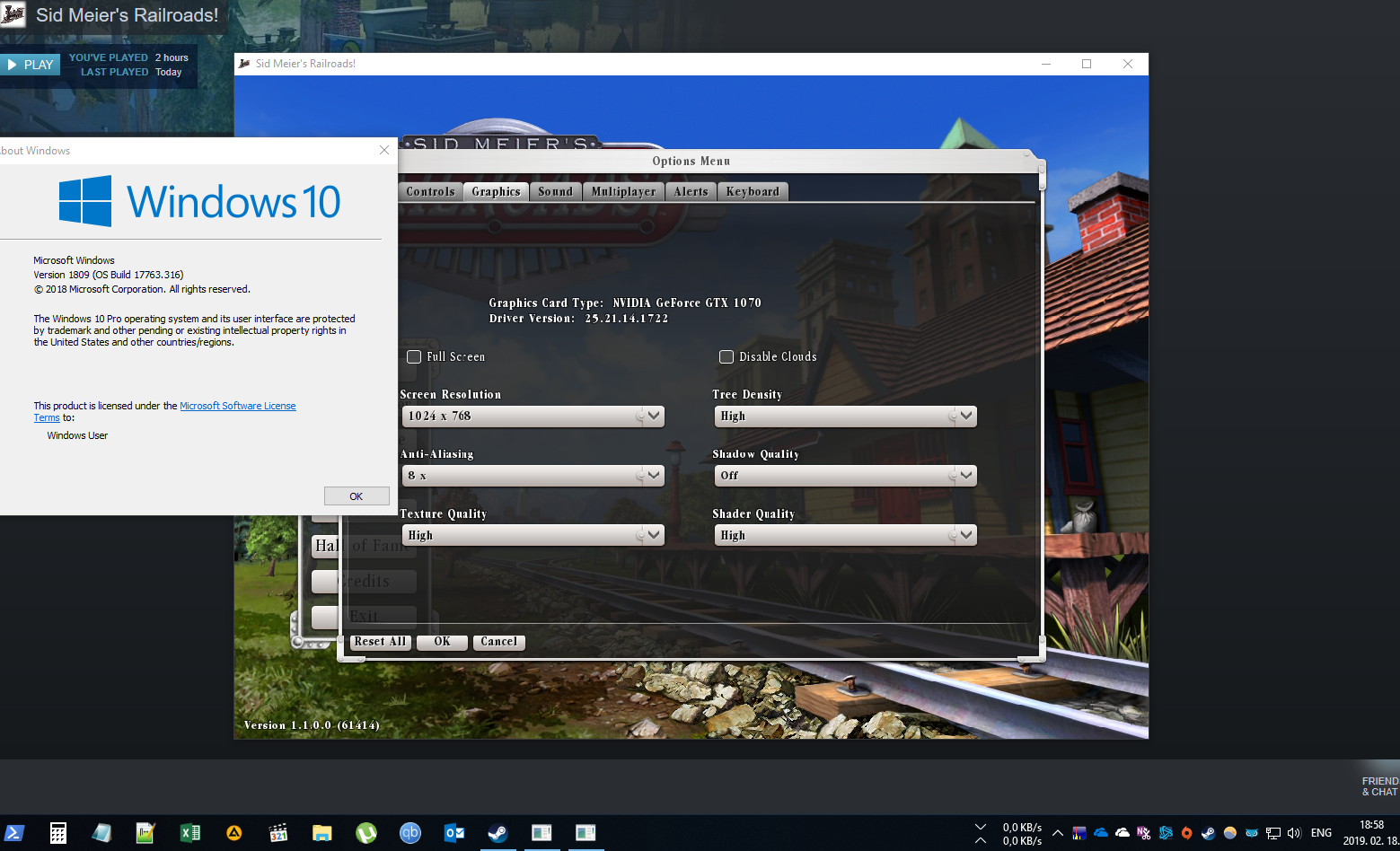
Task: Switch to the Sound tab
Action: coord(555,191)
